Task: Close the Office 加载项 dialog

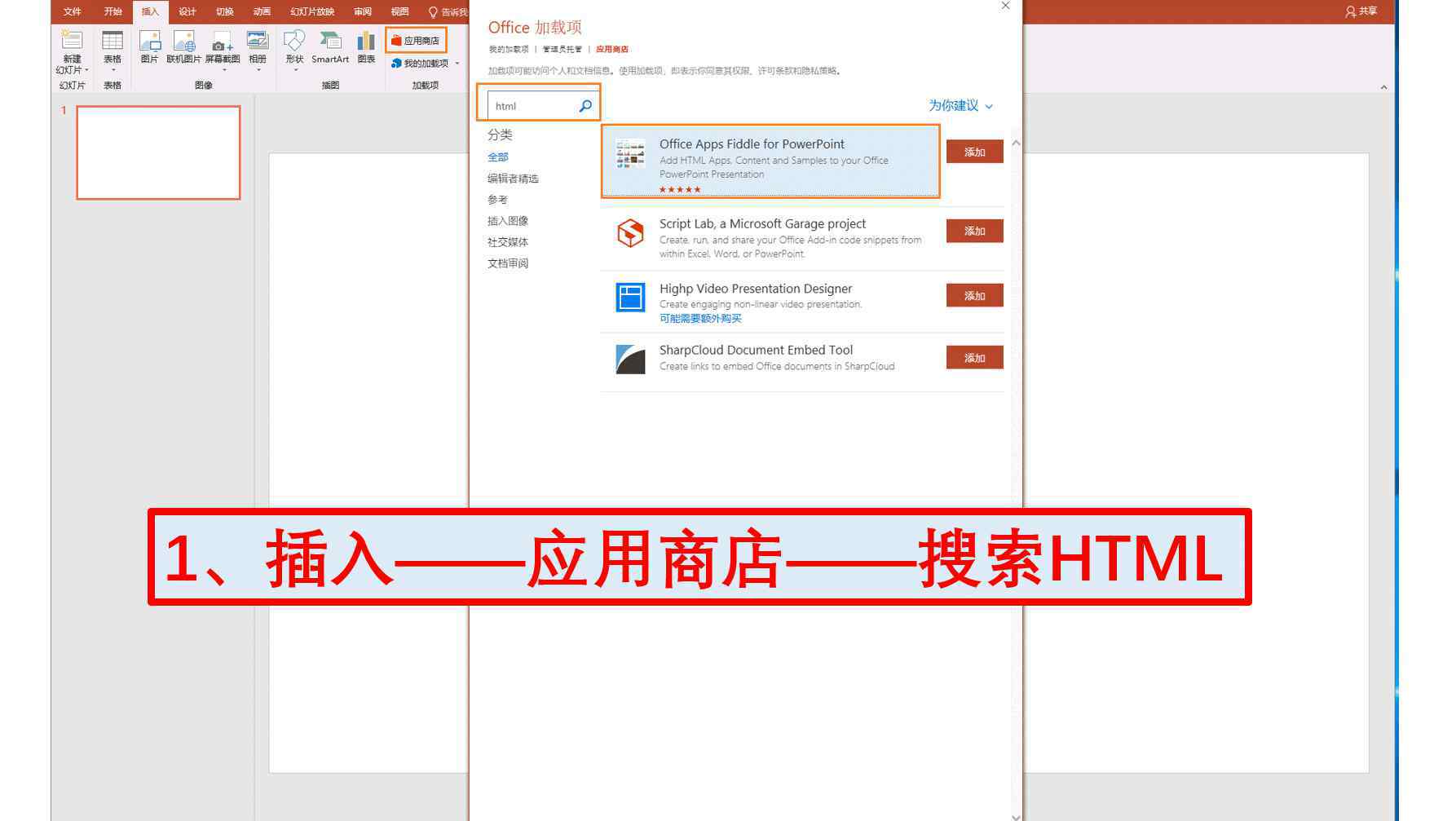Action: click(1005, 6)
